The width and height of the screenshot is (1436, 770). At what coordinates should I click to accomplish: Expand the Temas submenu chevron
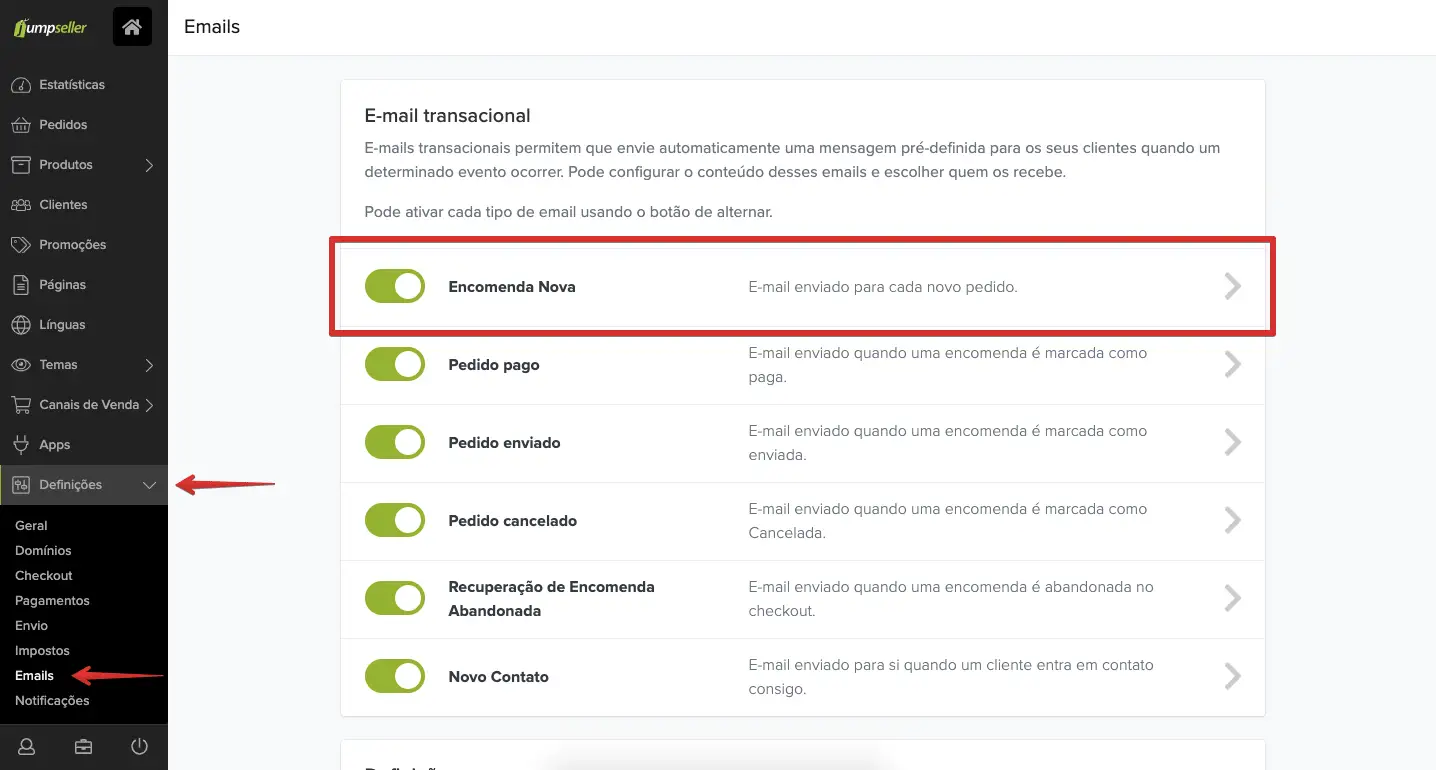(x=149, y=365)
